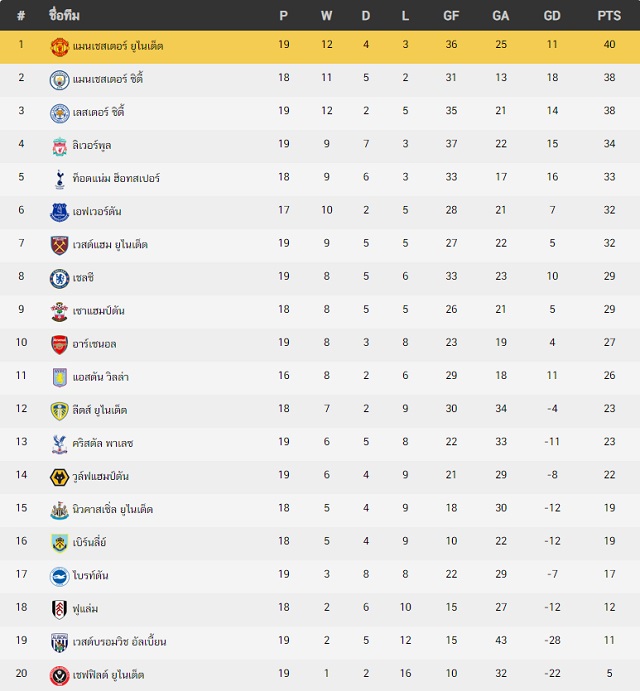
Task: Select the highlighted first-place row points 40
Action: [609, 44]
